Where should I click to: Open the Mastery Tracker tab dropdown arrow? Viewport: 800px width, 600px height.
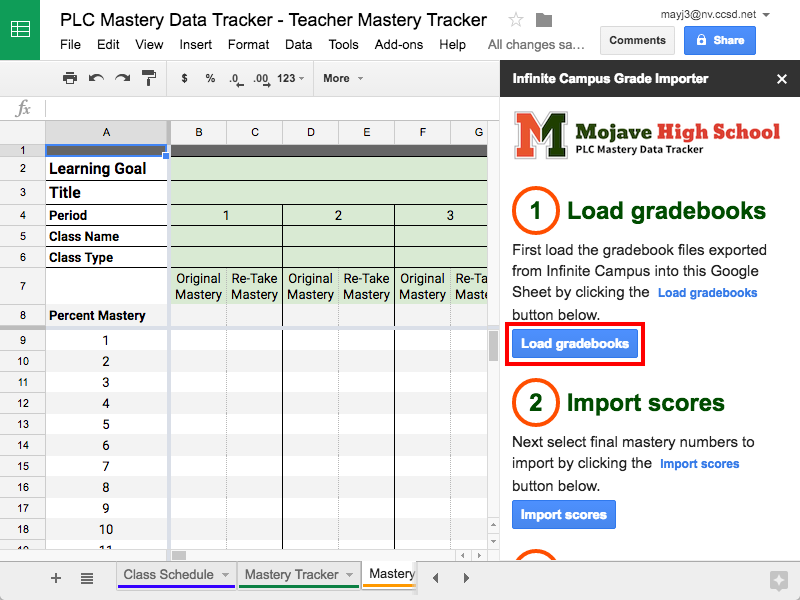click(349, 574)
